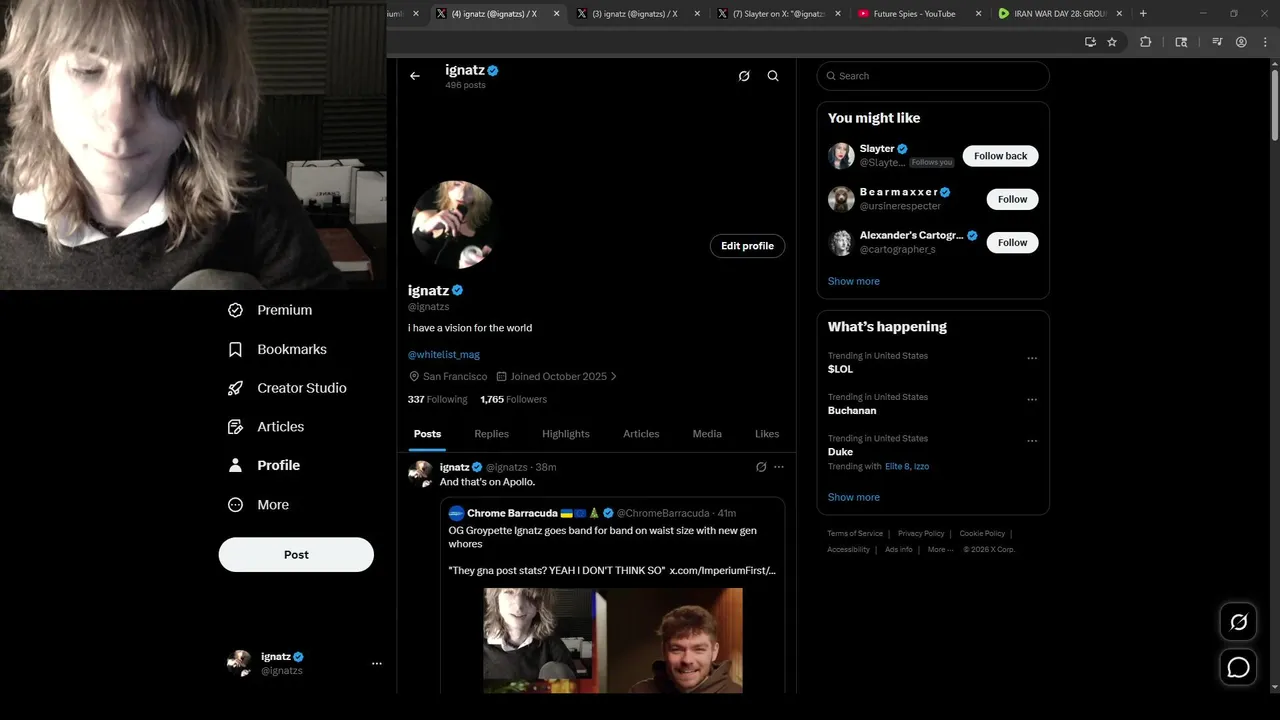Close the Future Spies YouTube tab
This screenshot has height=720, width=1280.
[x=977, y=14]
